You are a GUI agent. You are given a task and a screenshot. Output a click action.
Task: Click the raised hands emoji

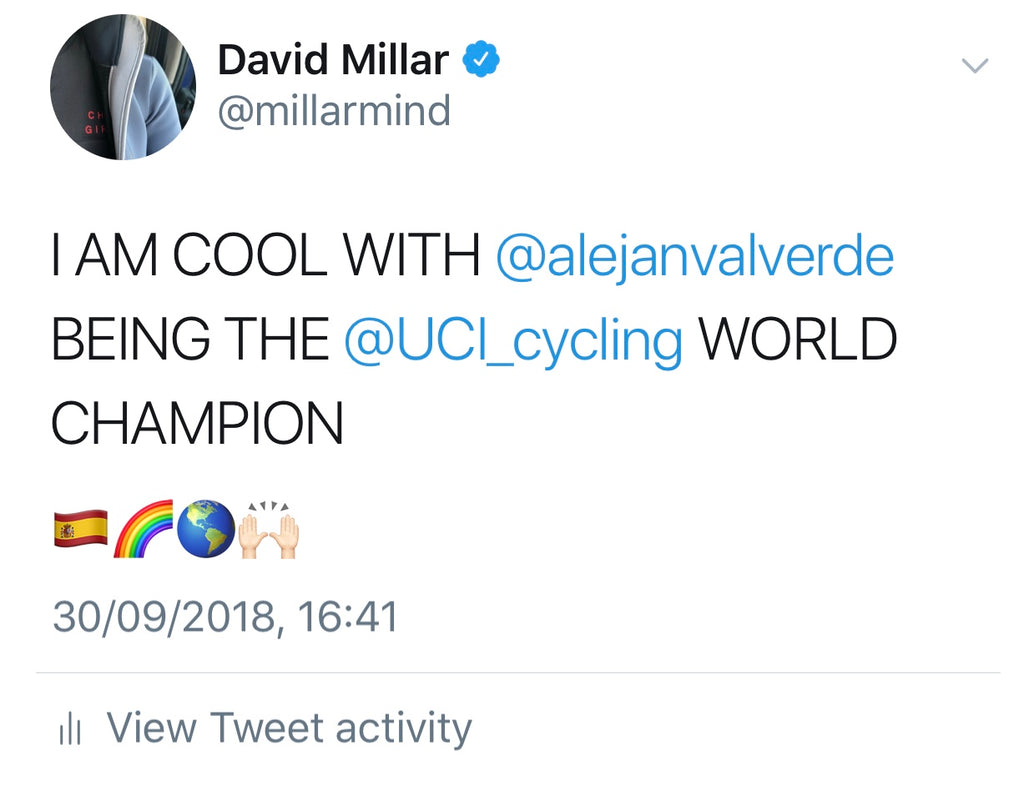pyautogui.click(x=268, y=530)
